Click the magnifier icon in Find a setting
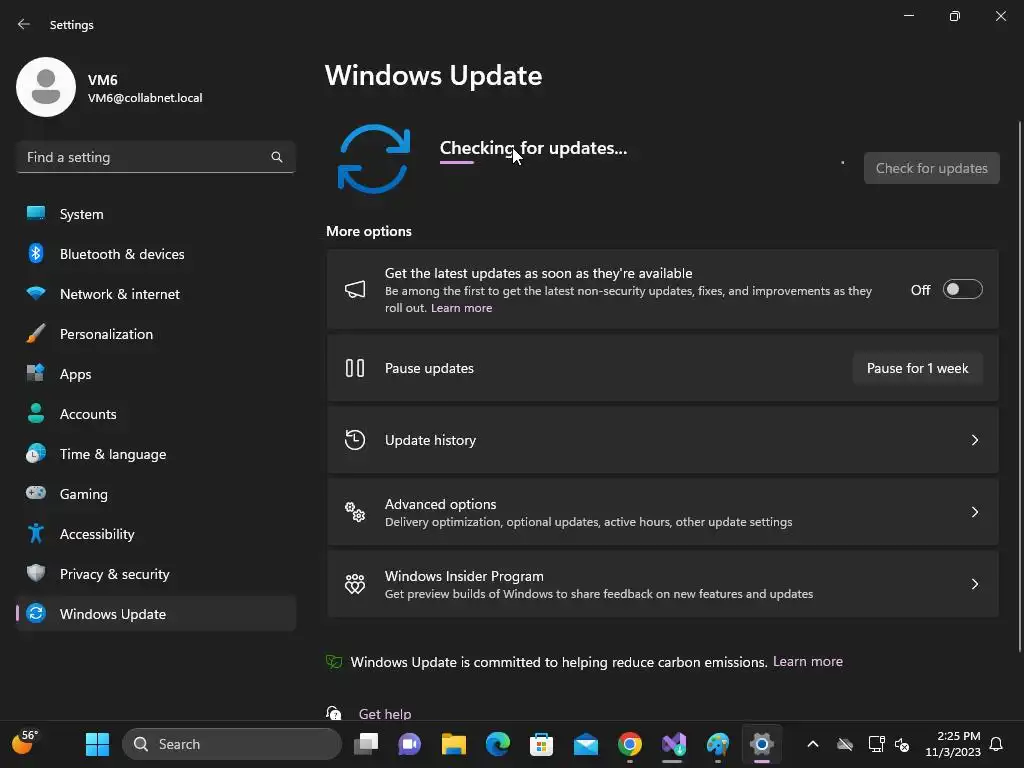Screen dimensions: 1024x768 click(277, 157)
